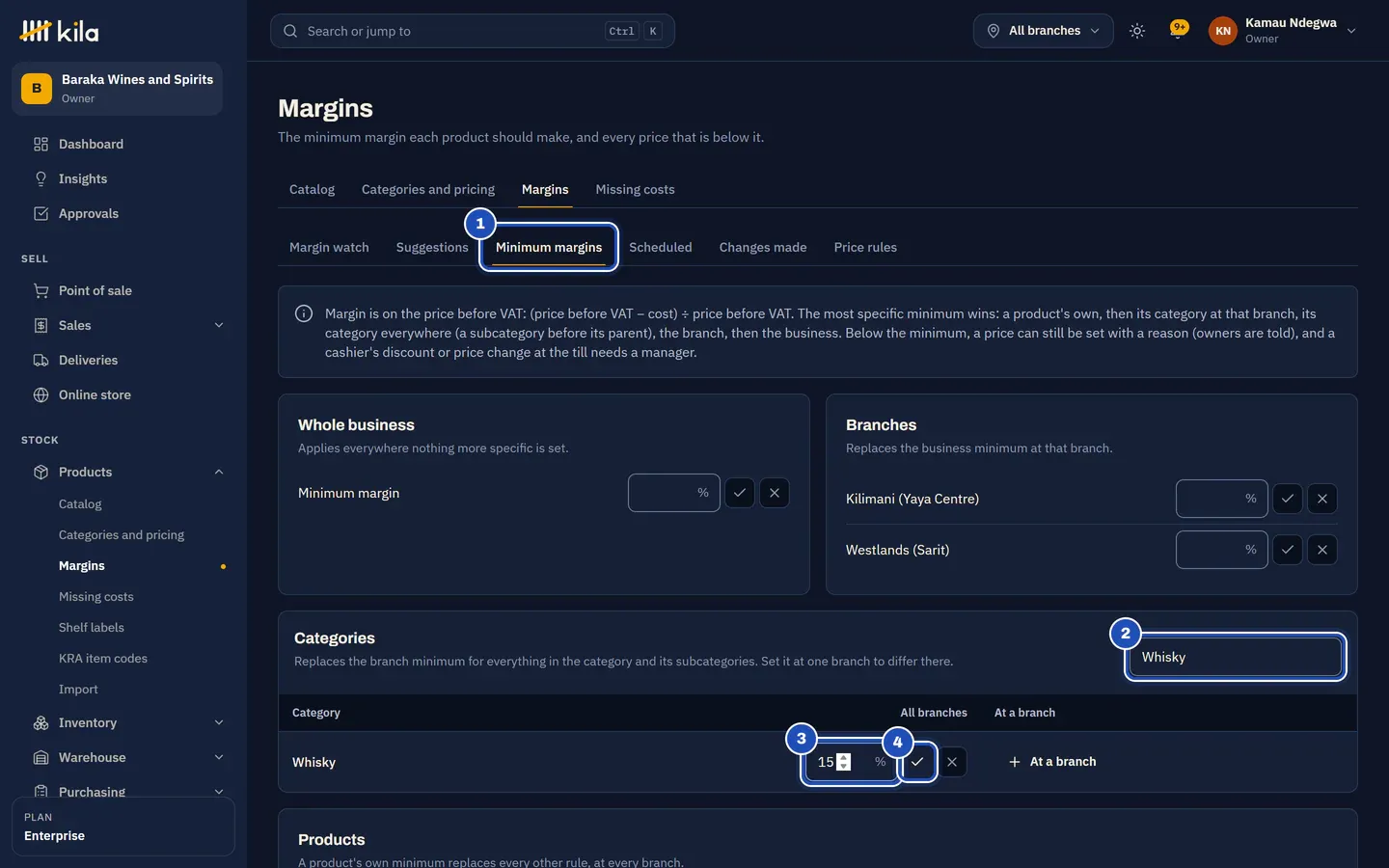Open the Suggestions sub-tab
1389x868 pixels.
[x=432, y=247]
